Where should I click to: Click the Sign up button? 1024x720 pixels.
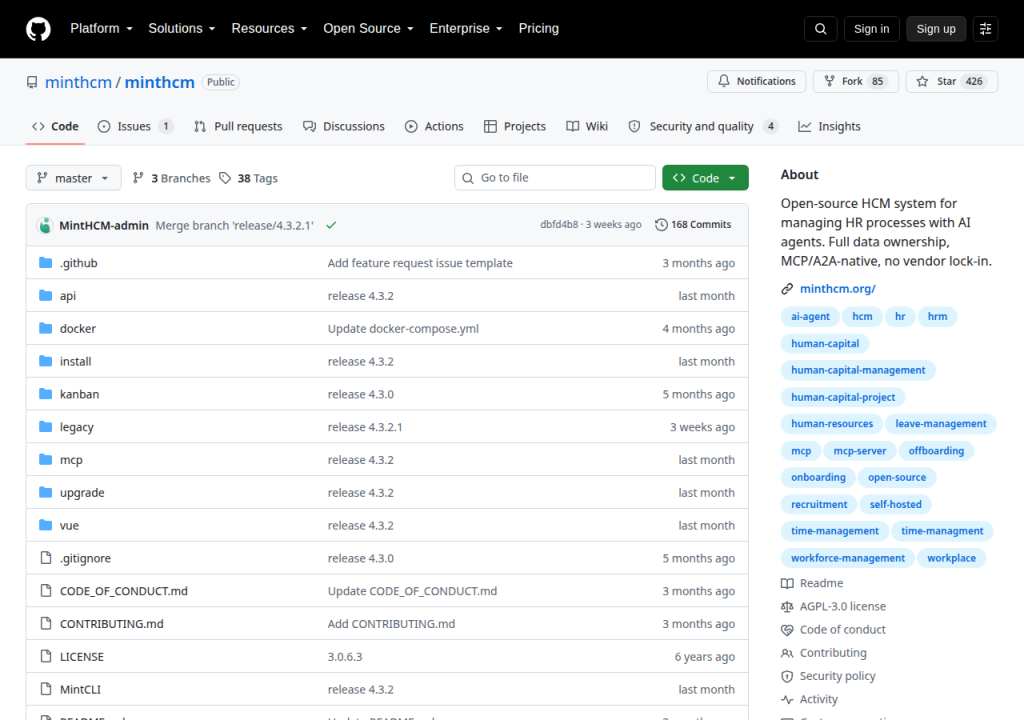pos(936,29)
